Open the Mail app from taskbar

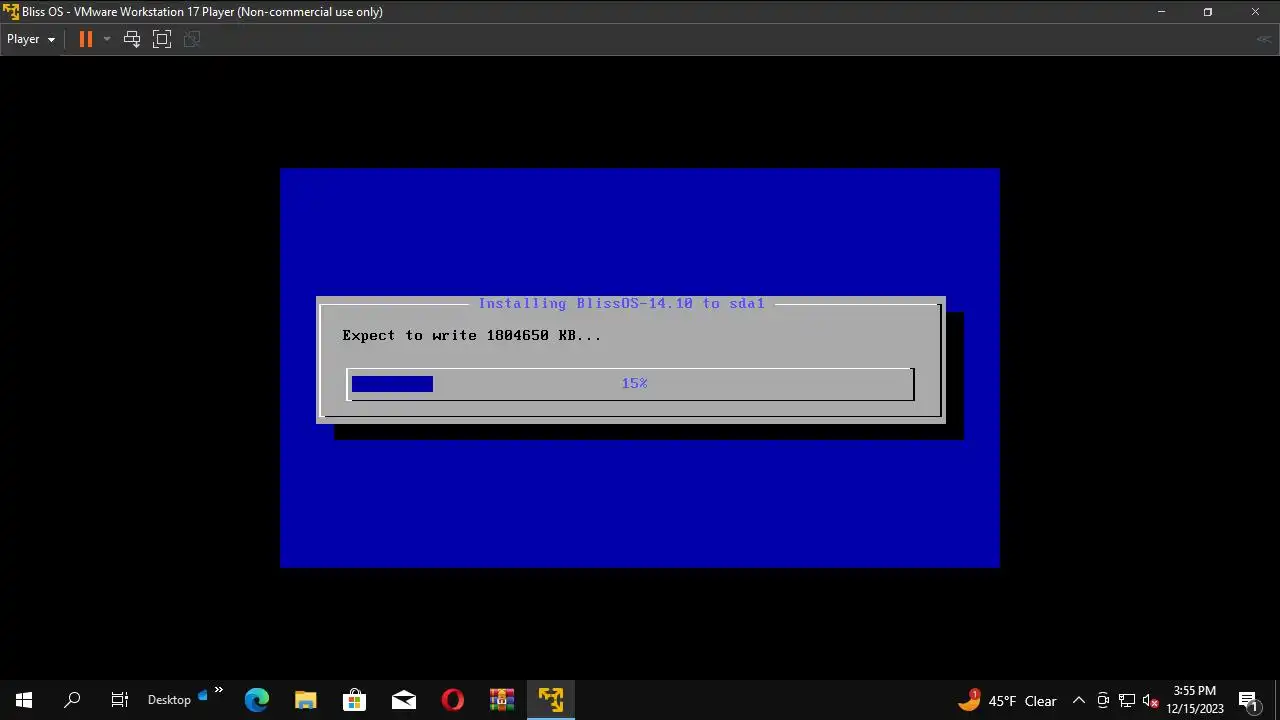pyautogui.click(x=404, y=700)
